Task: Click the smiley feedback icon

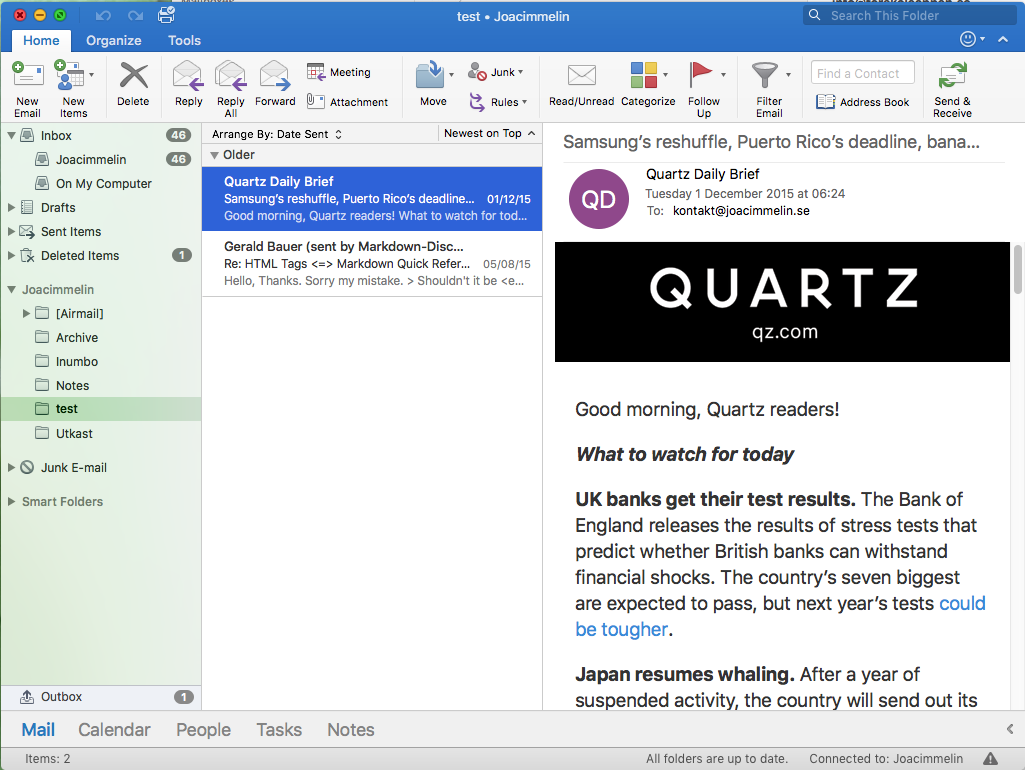Action: 967,39
